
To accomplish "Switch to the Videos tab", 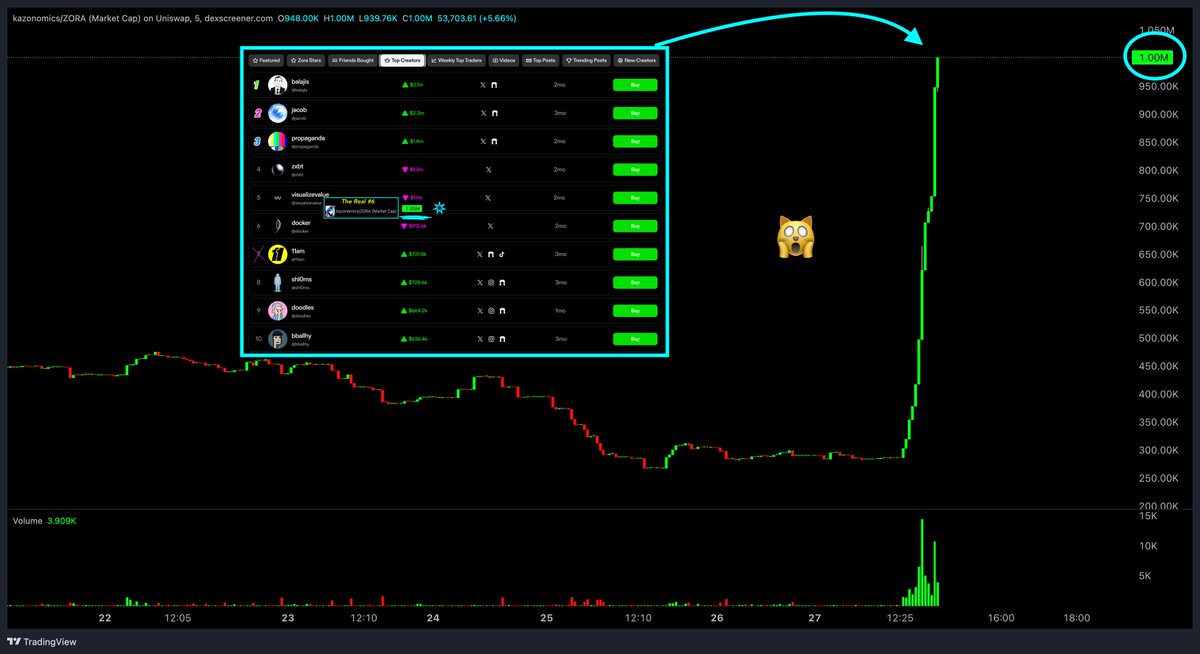I will coord(504,60).
